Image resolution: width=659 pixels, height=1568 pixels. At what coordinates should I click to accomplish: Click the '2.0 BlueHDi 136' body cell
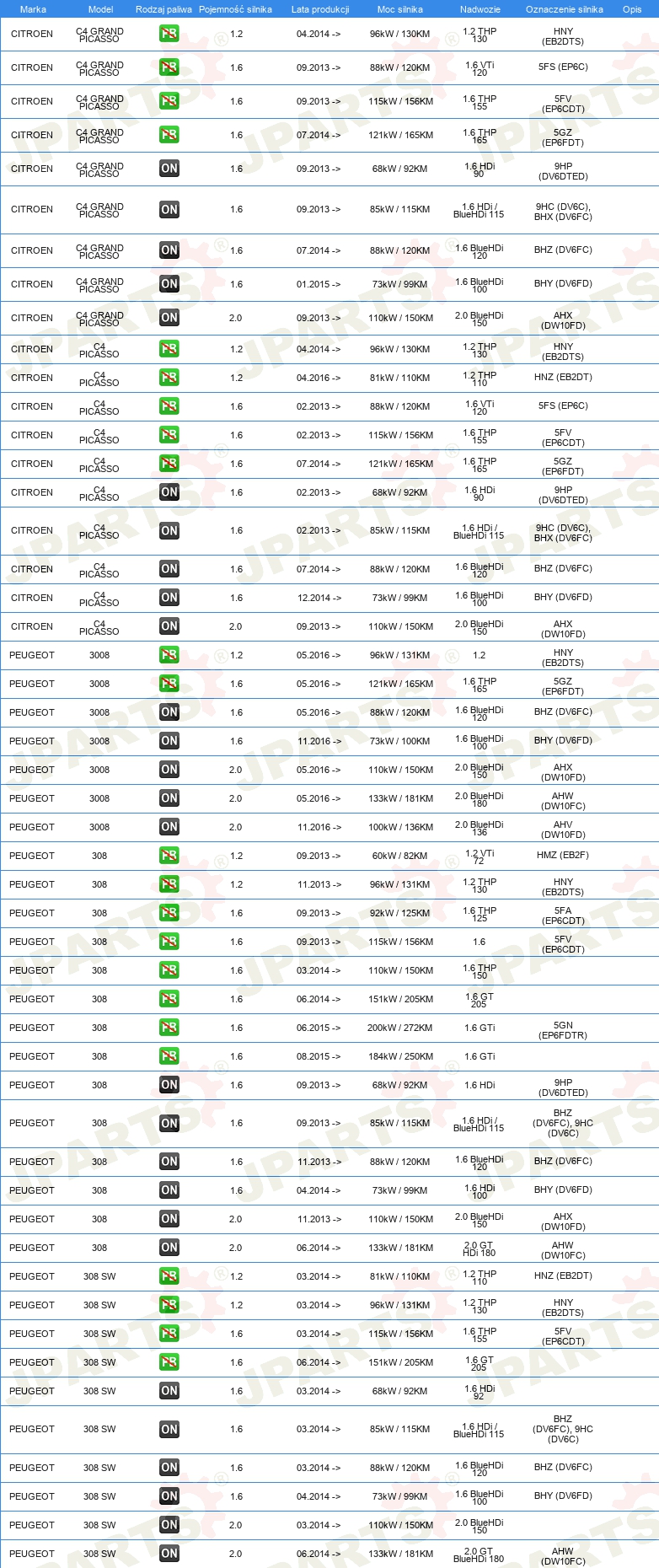pyautogui.click(x=480, y=828)
